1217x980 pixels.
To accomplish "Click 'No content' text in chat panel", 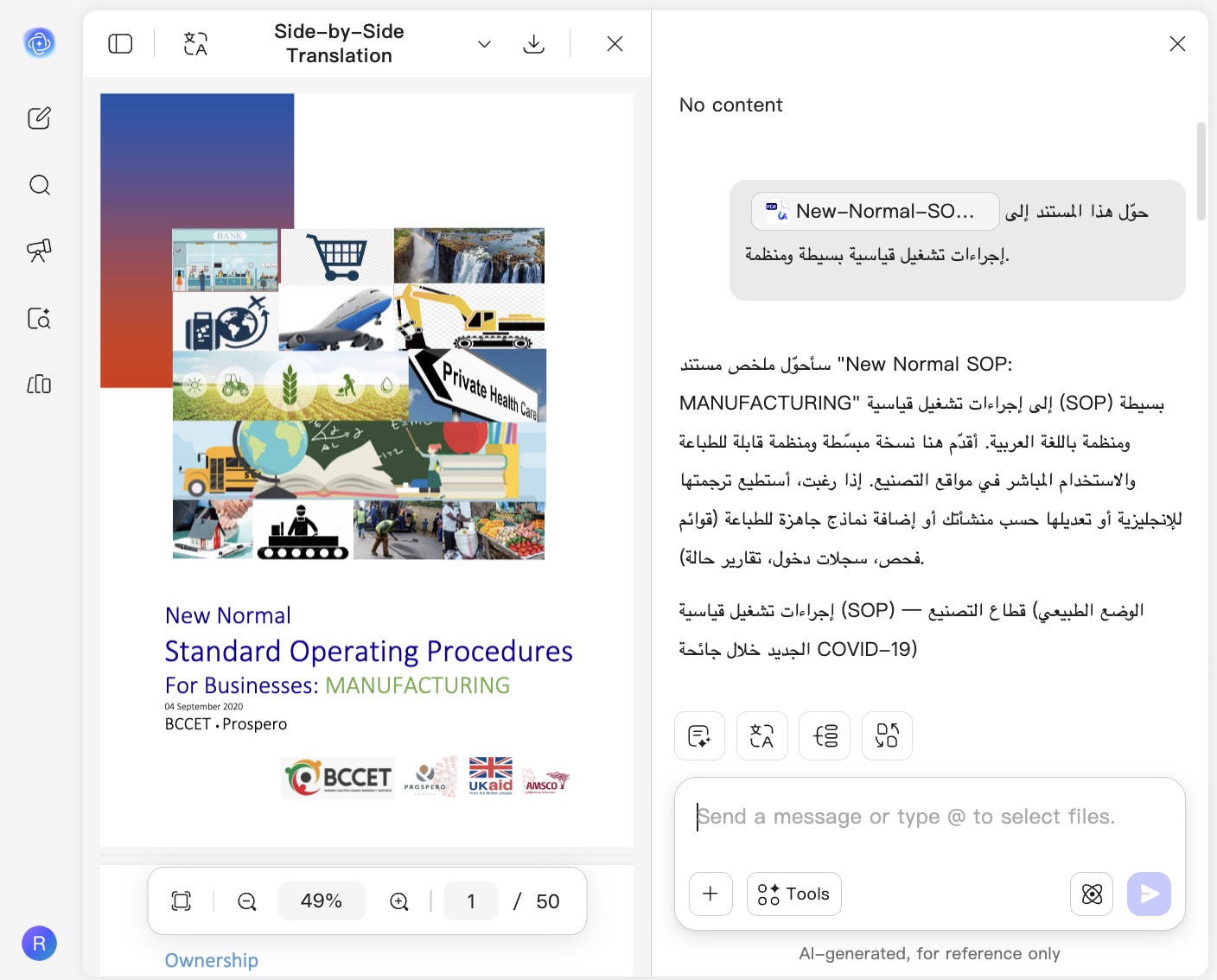I will [x=730, y=105].
